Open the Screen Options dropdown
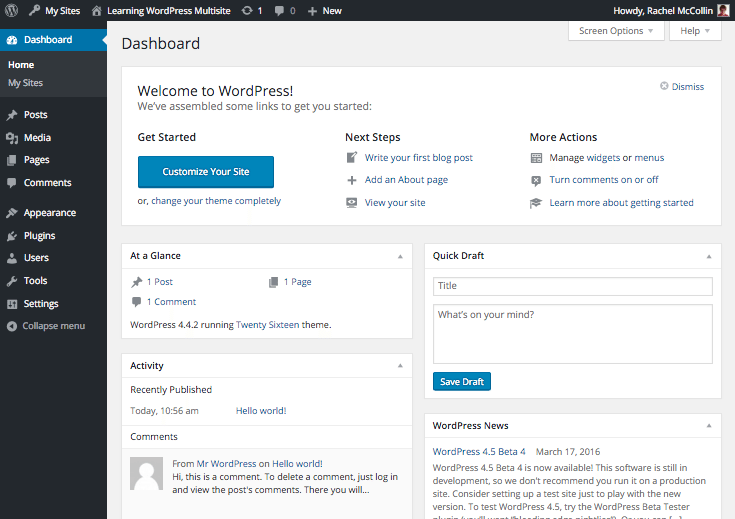The height and width of the screenshot is (519, 735). point(616,31)
